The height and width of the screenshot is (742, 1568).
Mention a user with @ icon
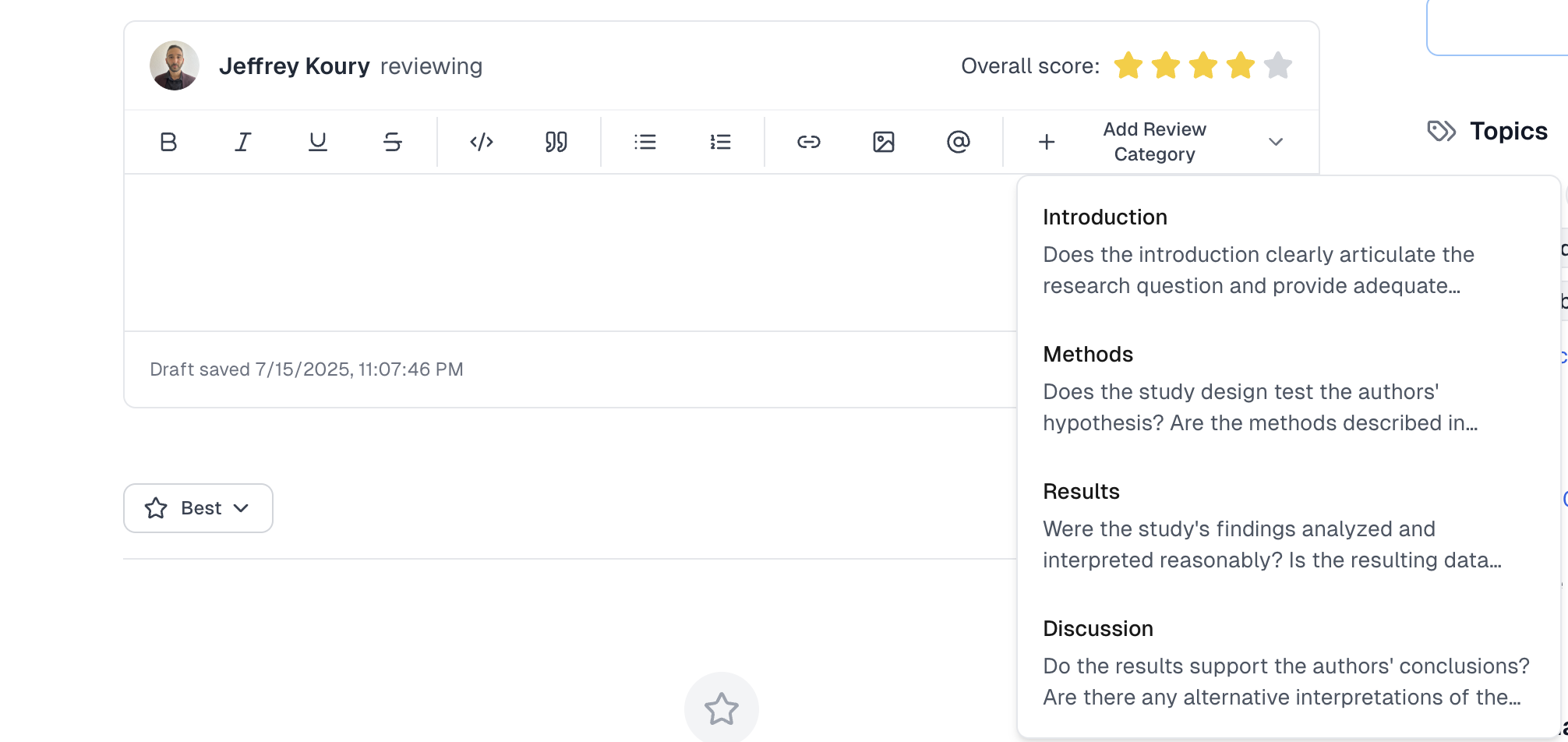click(958, 142)
